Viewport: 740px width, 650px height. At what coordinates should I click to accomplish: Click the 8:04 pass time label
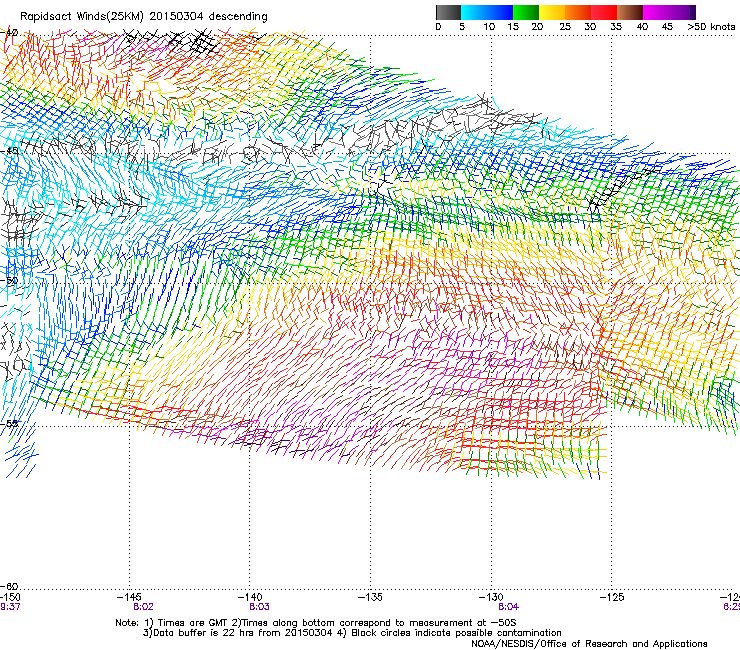tap(509, 607)
